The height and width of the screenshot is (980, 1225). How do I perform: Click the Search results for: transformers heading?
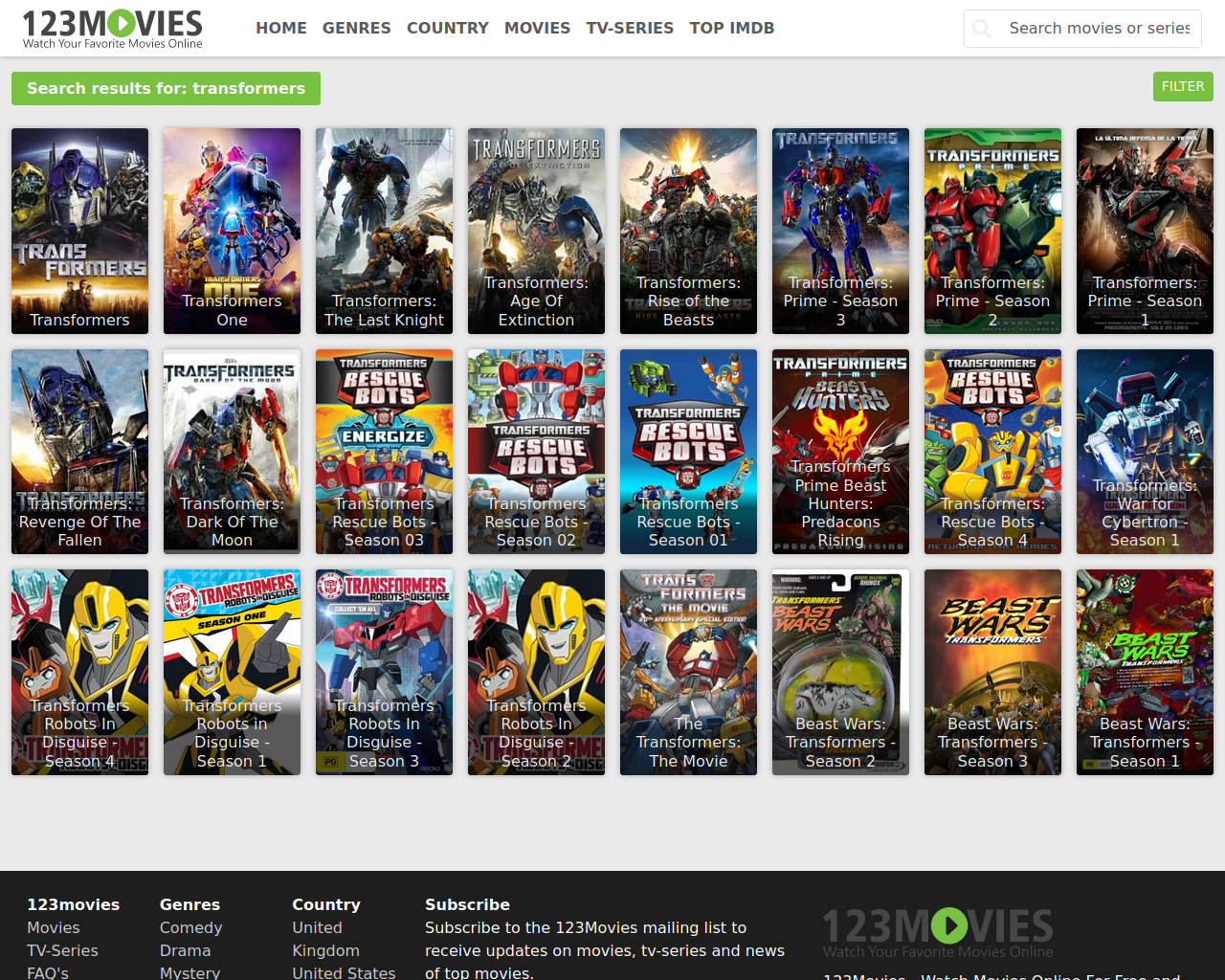point(166,88)
